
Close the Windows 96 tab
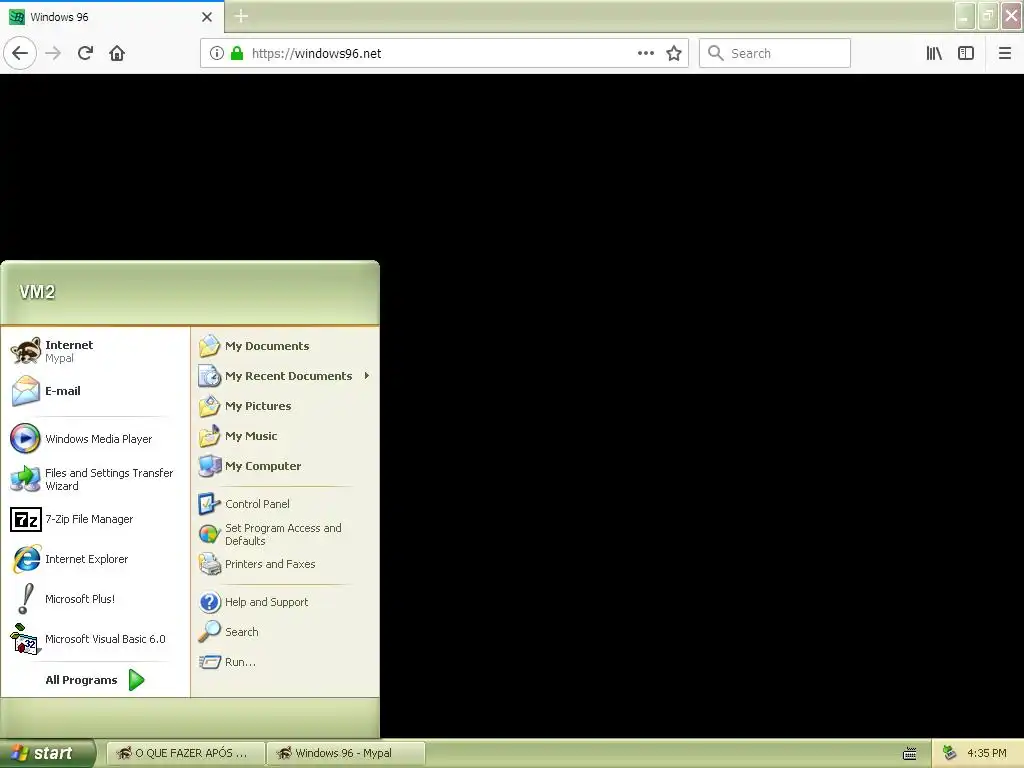tap(207, 17)
